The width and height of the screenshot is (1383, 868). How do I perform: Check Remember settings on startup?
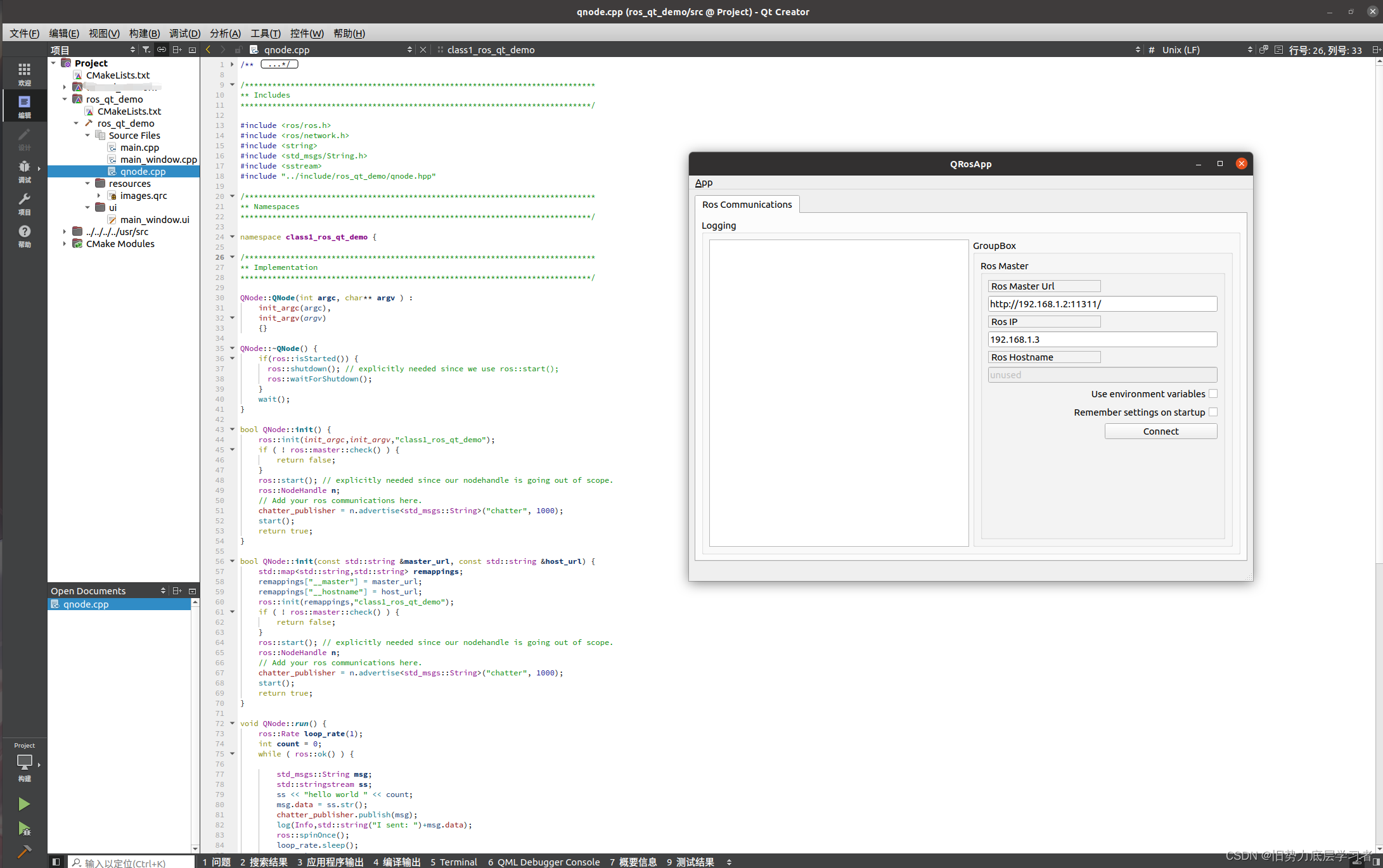pos(1213,412)
